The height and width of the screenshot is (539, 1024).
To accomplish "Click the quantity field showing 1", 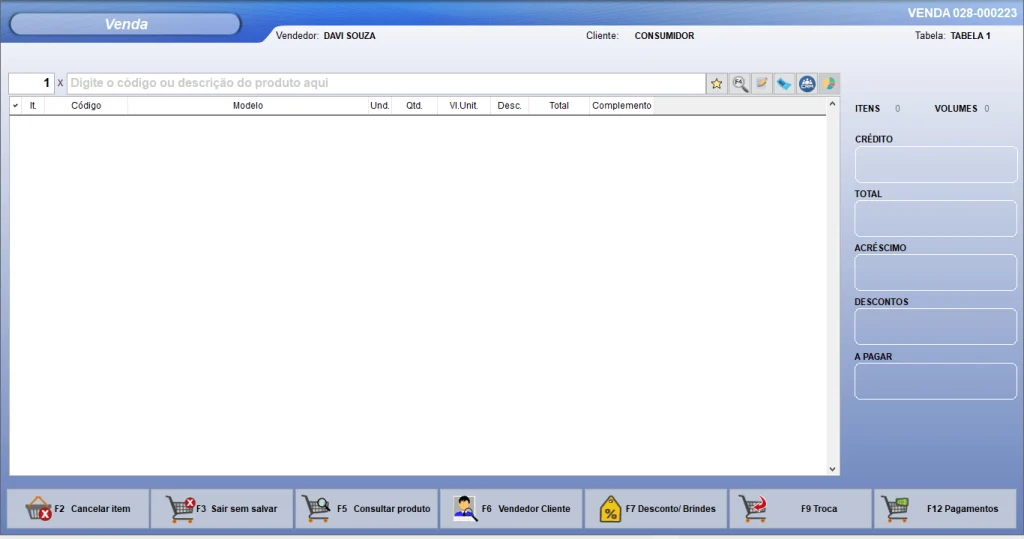I will coord(31,83).
